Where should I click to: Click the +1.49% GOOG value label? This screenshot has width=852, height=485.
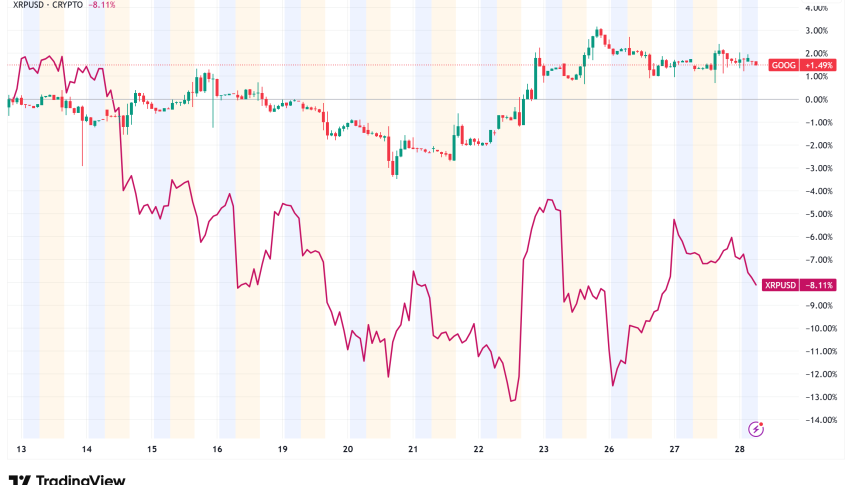(818, 65)
